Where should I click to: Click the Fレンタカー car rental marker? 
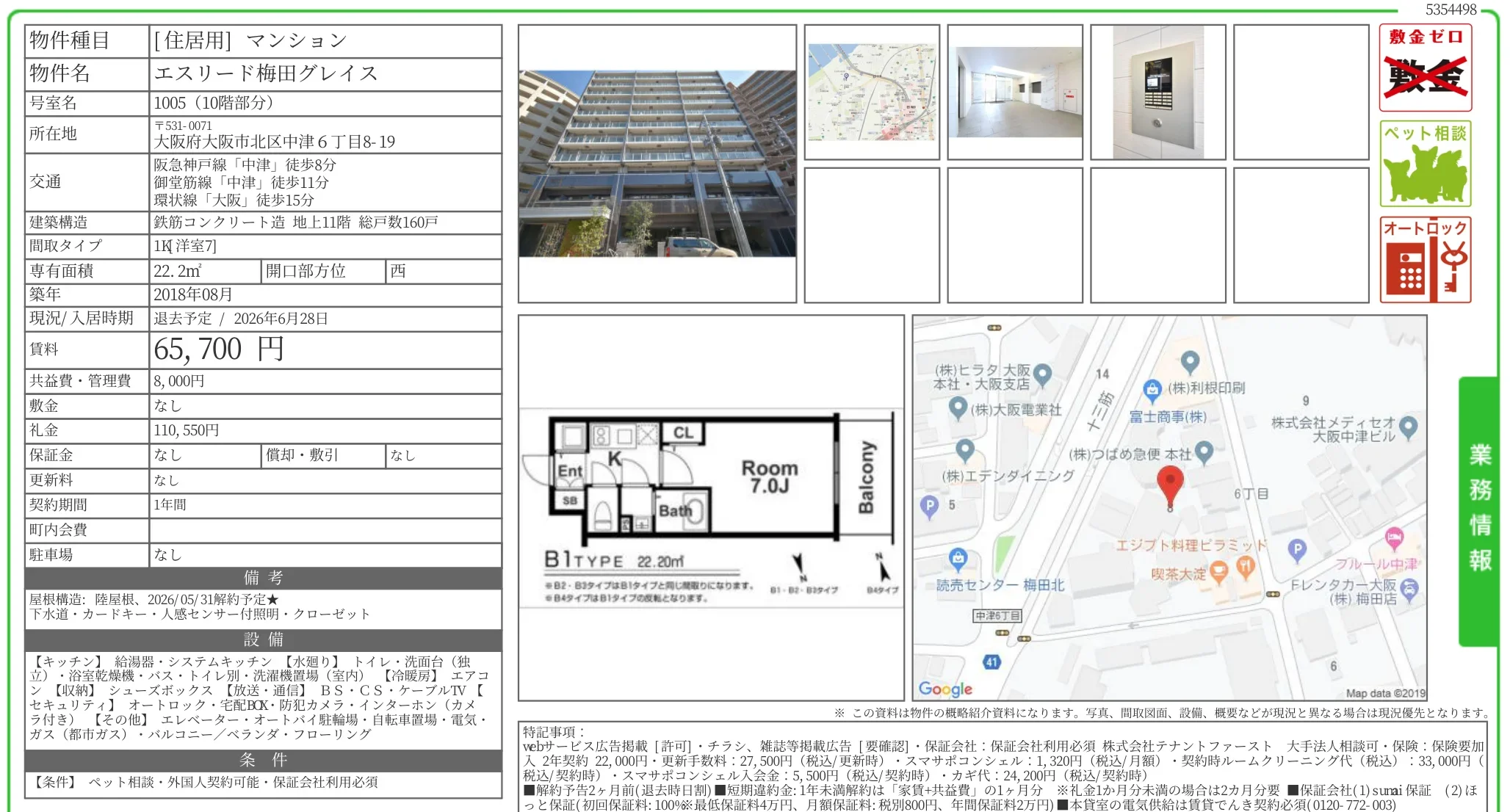[1409, 590]
